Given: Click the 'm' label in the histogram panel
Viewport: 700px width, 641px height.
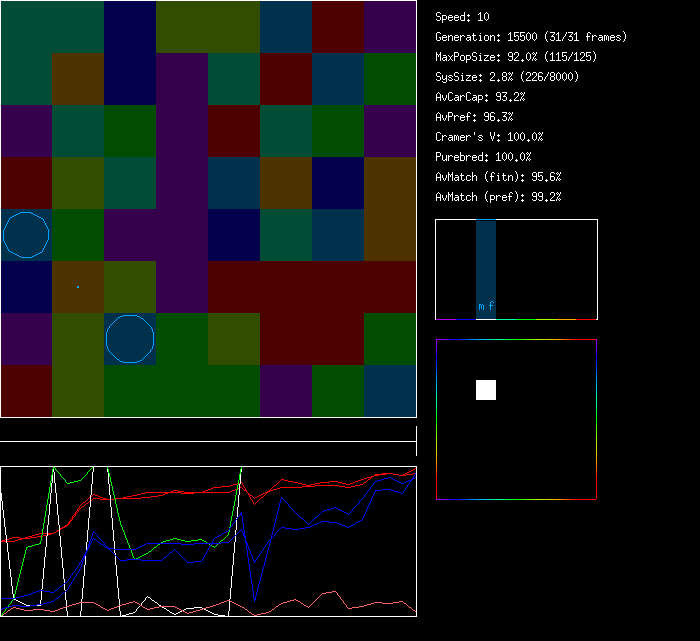Looking at the screenshot, I should point(481,307).
